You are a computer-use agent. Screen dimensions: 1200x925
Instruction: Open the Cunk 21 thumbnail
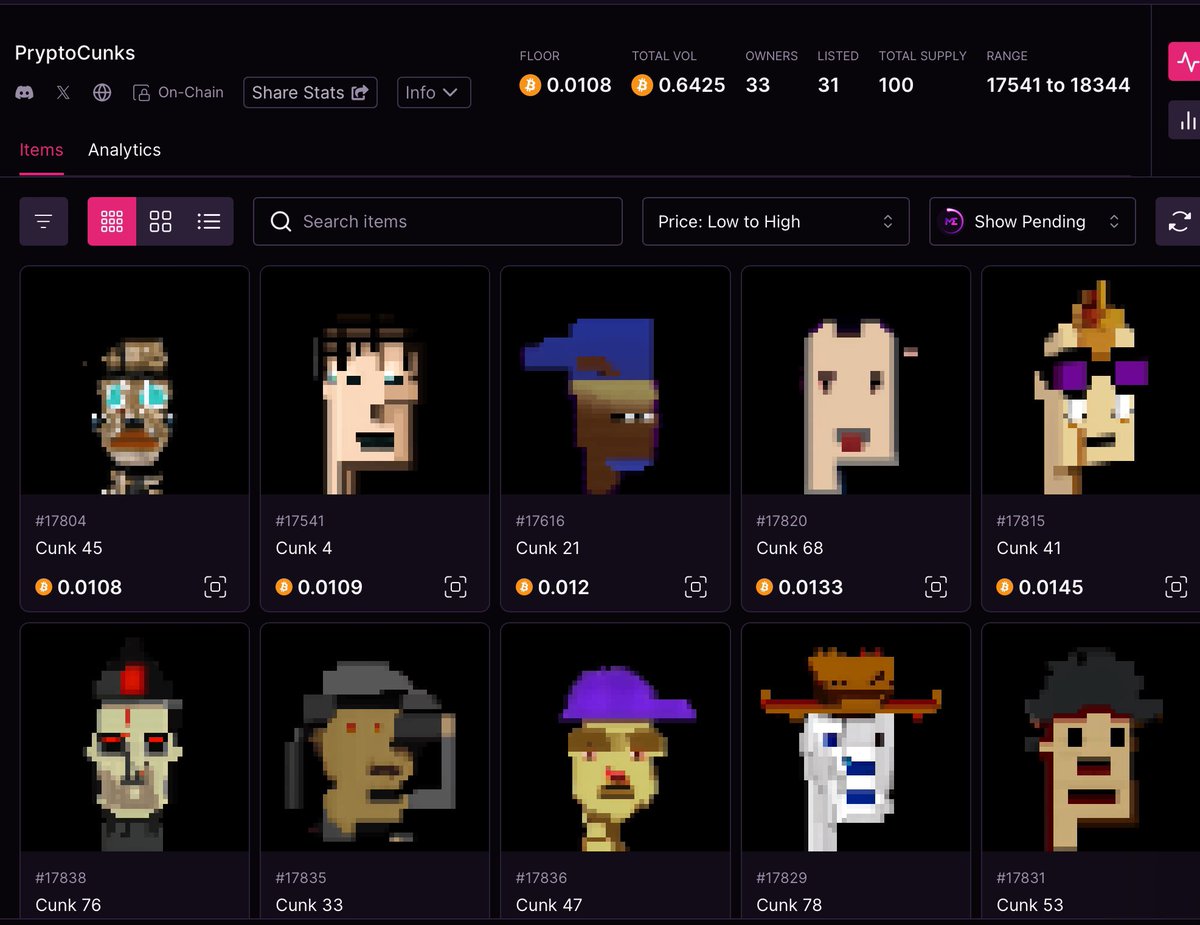click(x=615, y=381)
